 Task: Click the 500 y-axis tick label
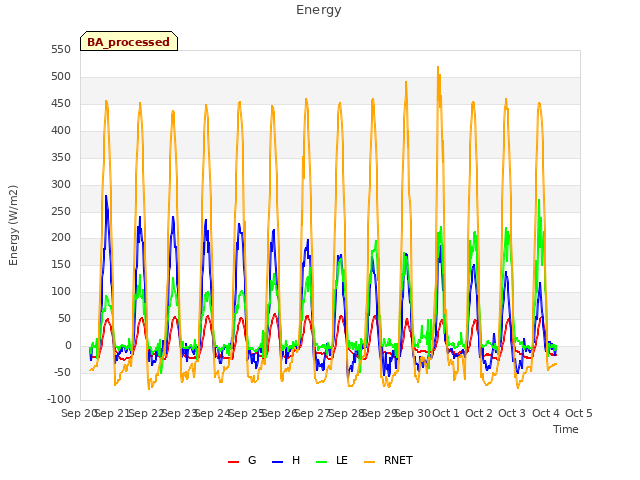[61, 77]
